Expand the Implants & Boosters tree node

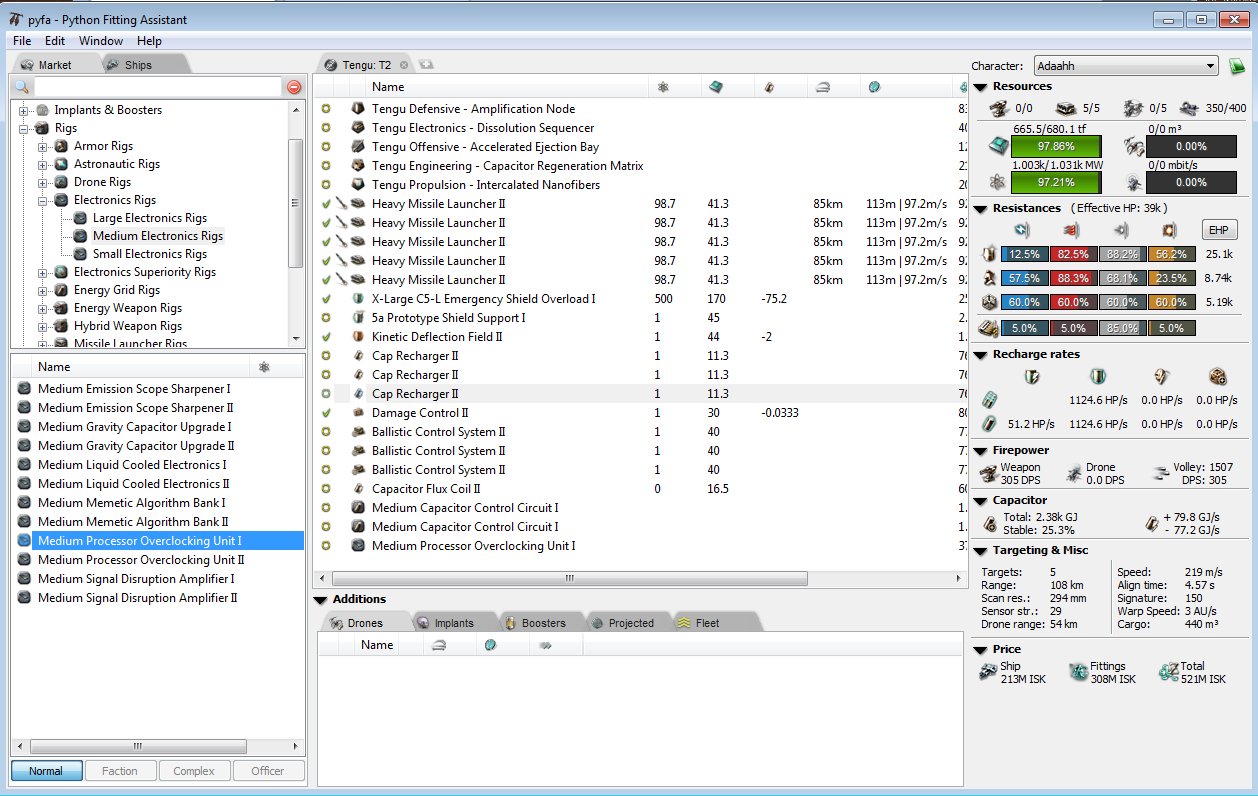(24, 110)
